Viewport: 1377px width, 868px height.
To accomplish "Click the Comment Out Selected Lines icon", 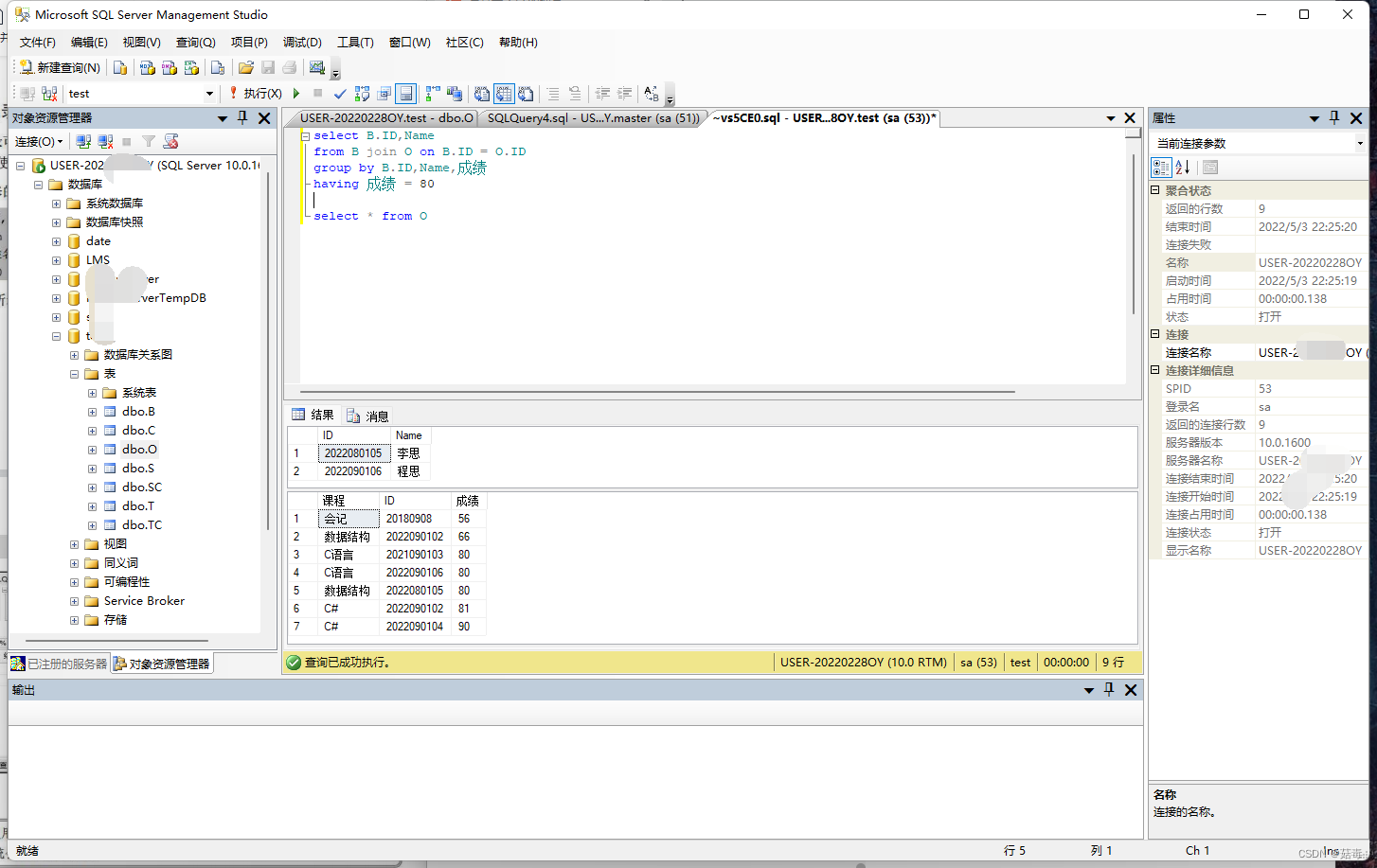I will tap(553, 94).
